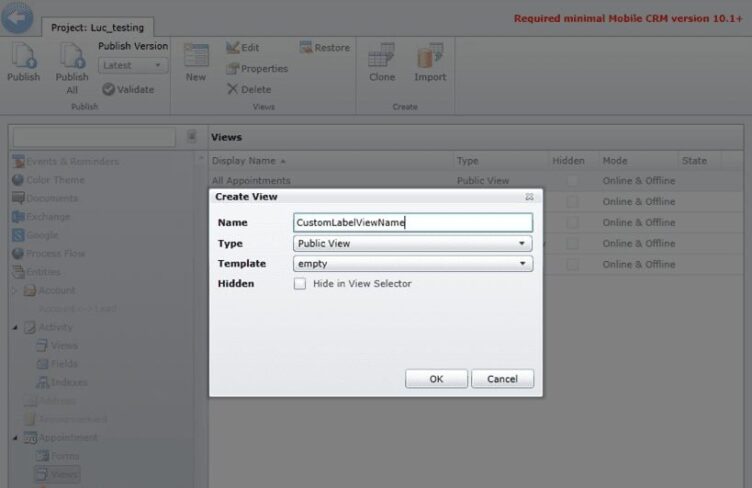Click the Publish icon in ribbon

coord(23,55)
